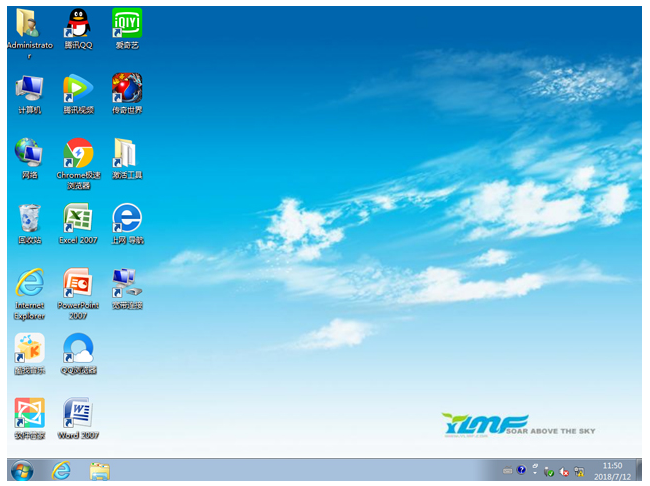The height and width of the screenshot is (486, 650).
Task: Click the taskbar clock showing 11:50
Action: tap(612, 470)
